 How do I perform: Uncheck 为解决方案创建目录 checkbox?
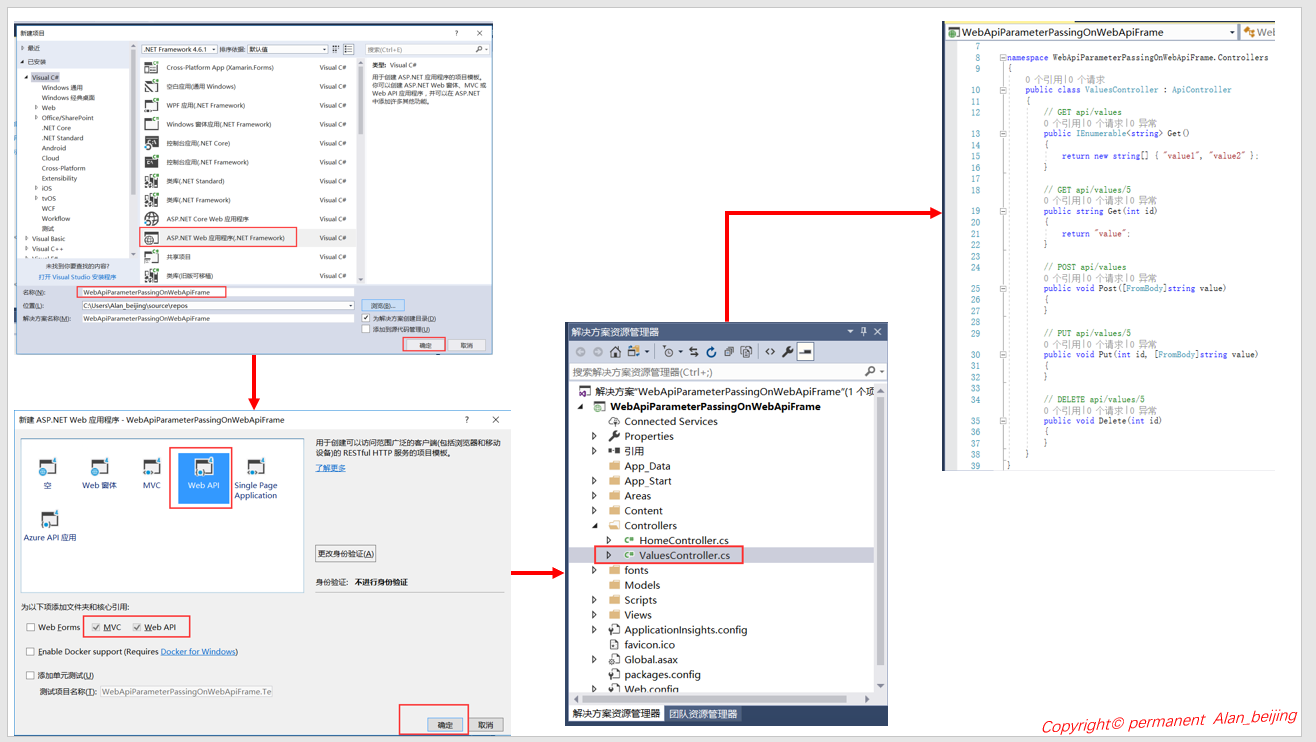[x=366, y=318]
